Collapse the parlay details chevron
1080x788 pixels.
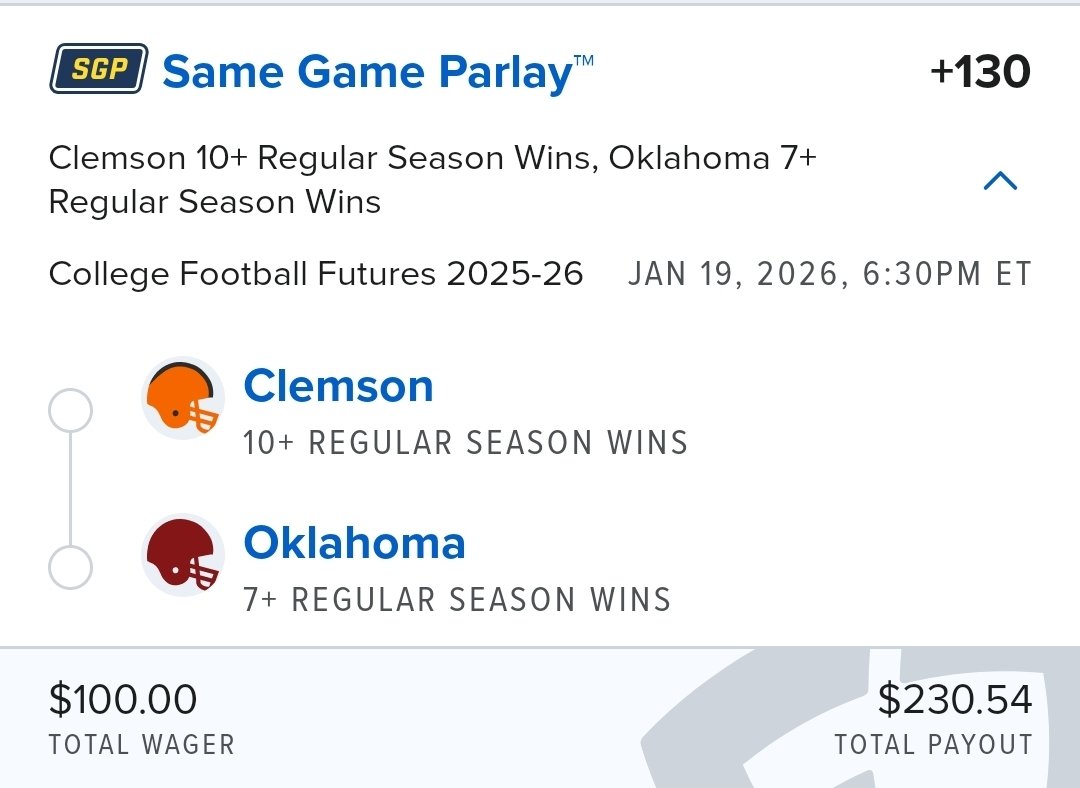tap(1000, 181)
